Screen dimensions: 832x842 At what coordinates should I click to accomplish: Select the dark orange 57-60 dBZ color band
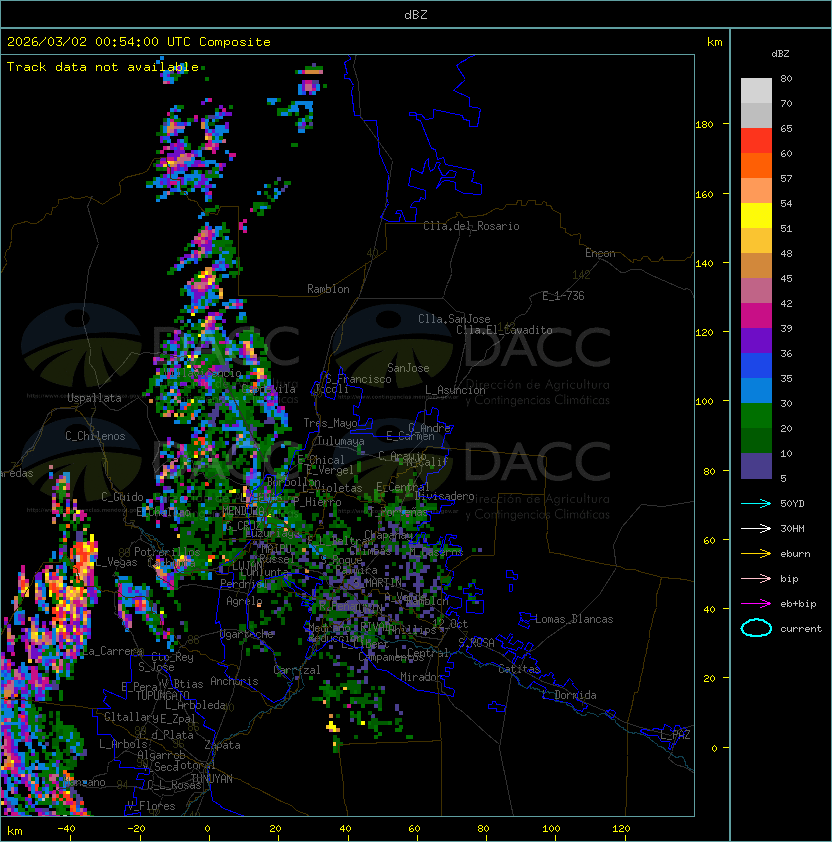coord(756,165)
